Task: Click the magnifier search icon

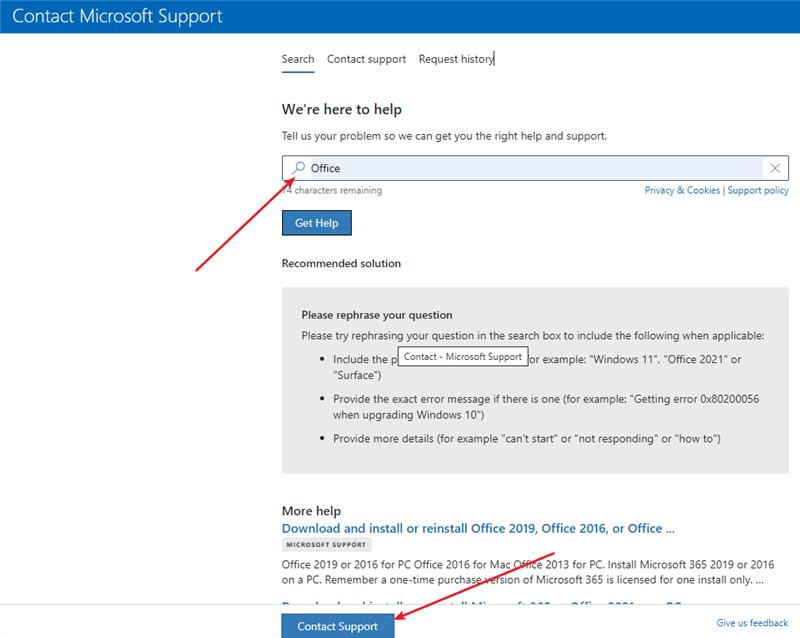Action: [298, 167]
